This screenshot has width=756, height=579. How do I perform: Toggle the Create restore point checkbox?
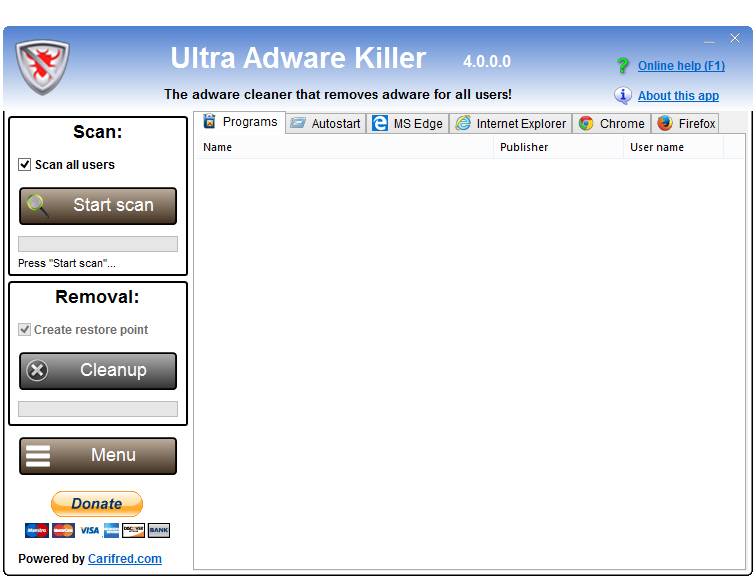(x=24, y=329)
